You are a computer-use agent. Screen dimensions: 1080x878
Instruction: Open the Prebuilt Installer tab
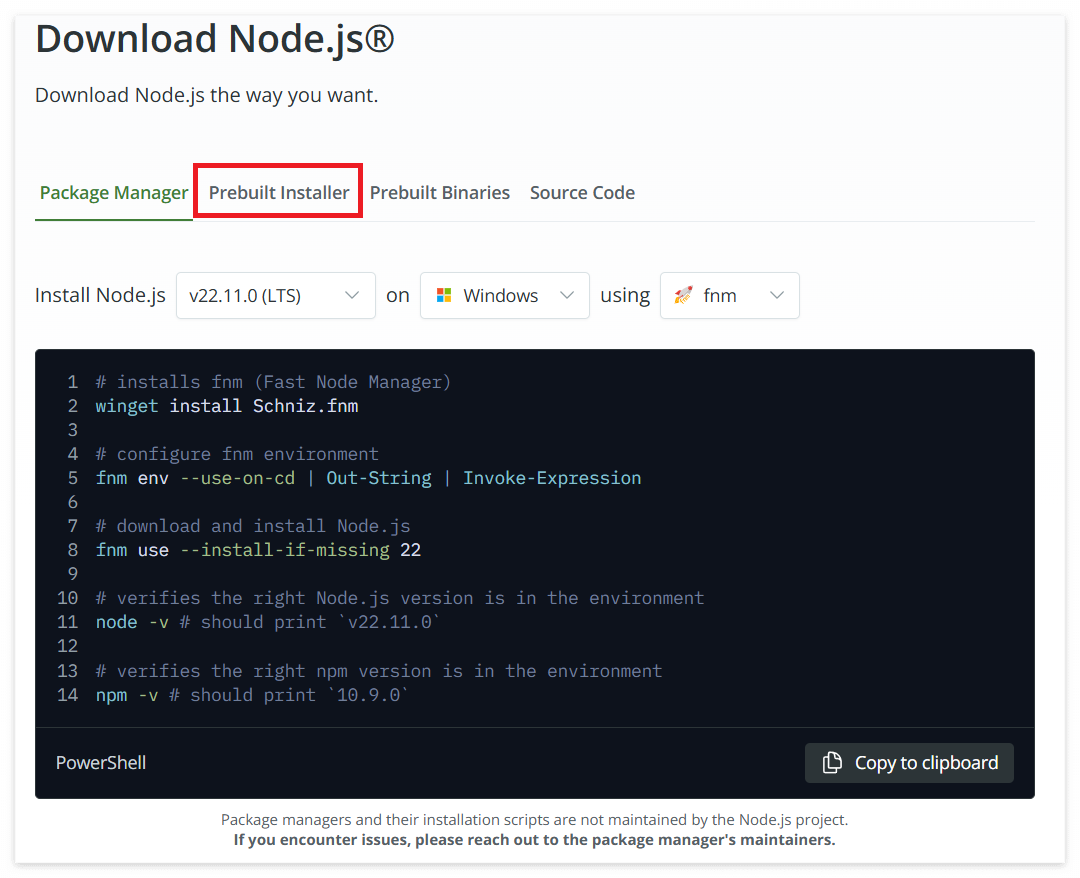[x=279, y=192]
